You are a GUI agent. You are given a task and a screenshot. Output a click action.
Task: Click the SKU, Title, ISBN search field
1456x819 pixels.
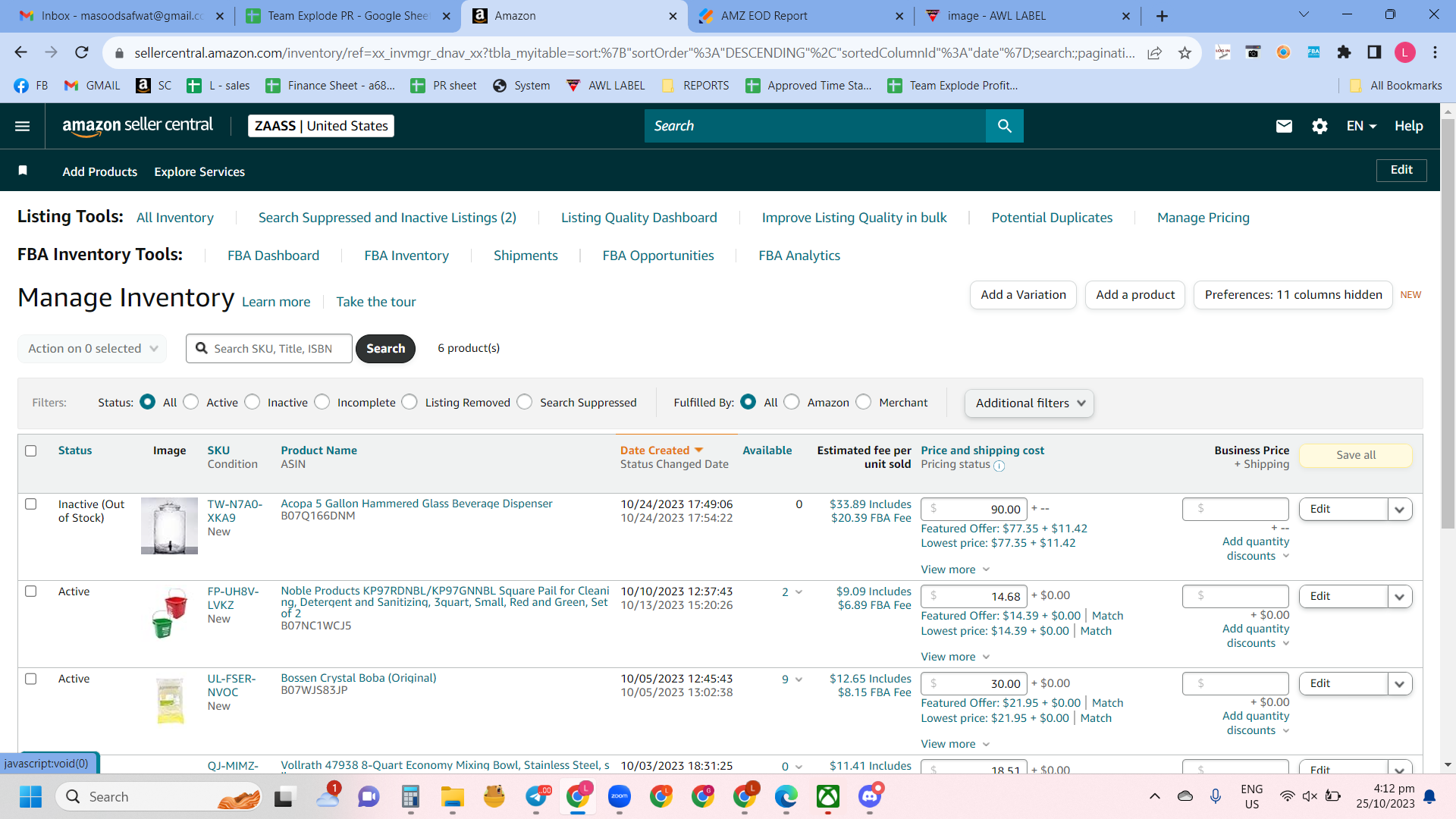(x=269, y=349)
